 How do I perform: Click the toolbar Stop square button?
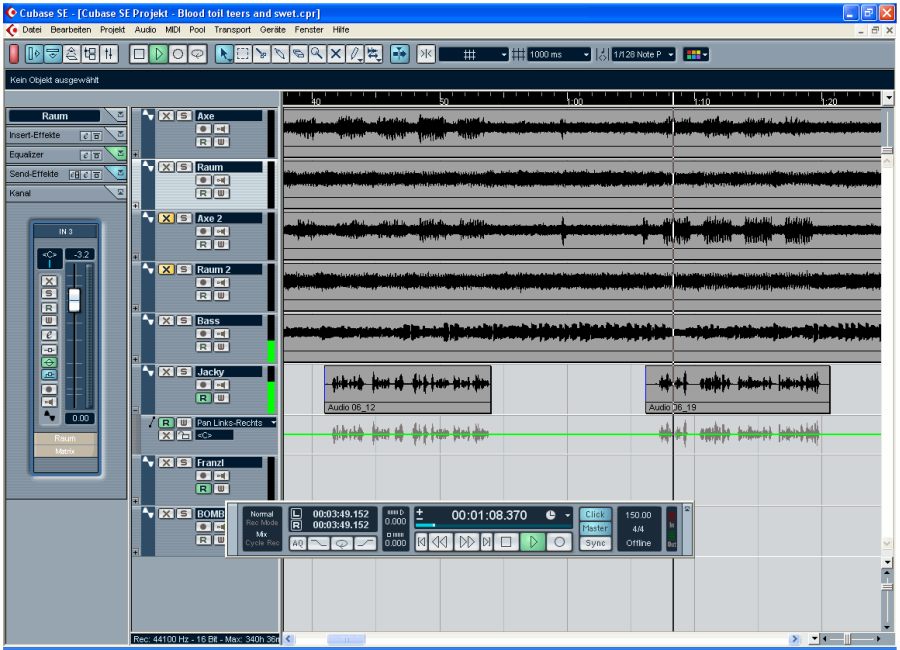tap(139, 54)
